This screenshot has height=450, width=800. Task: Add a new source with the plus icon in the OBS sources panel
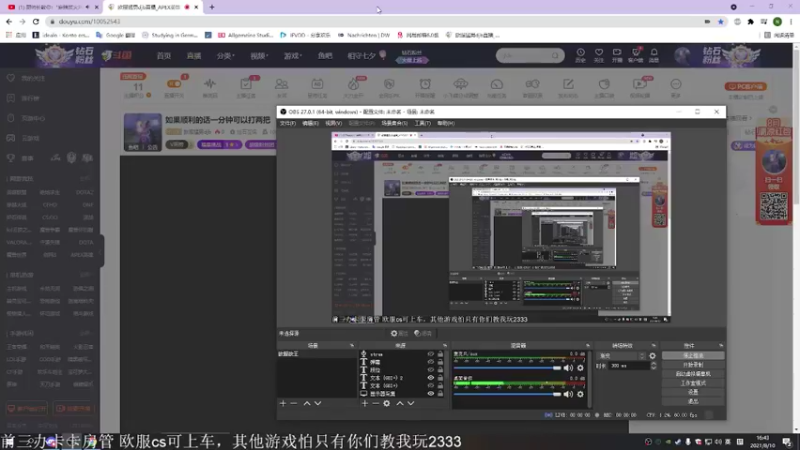364,403
